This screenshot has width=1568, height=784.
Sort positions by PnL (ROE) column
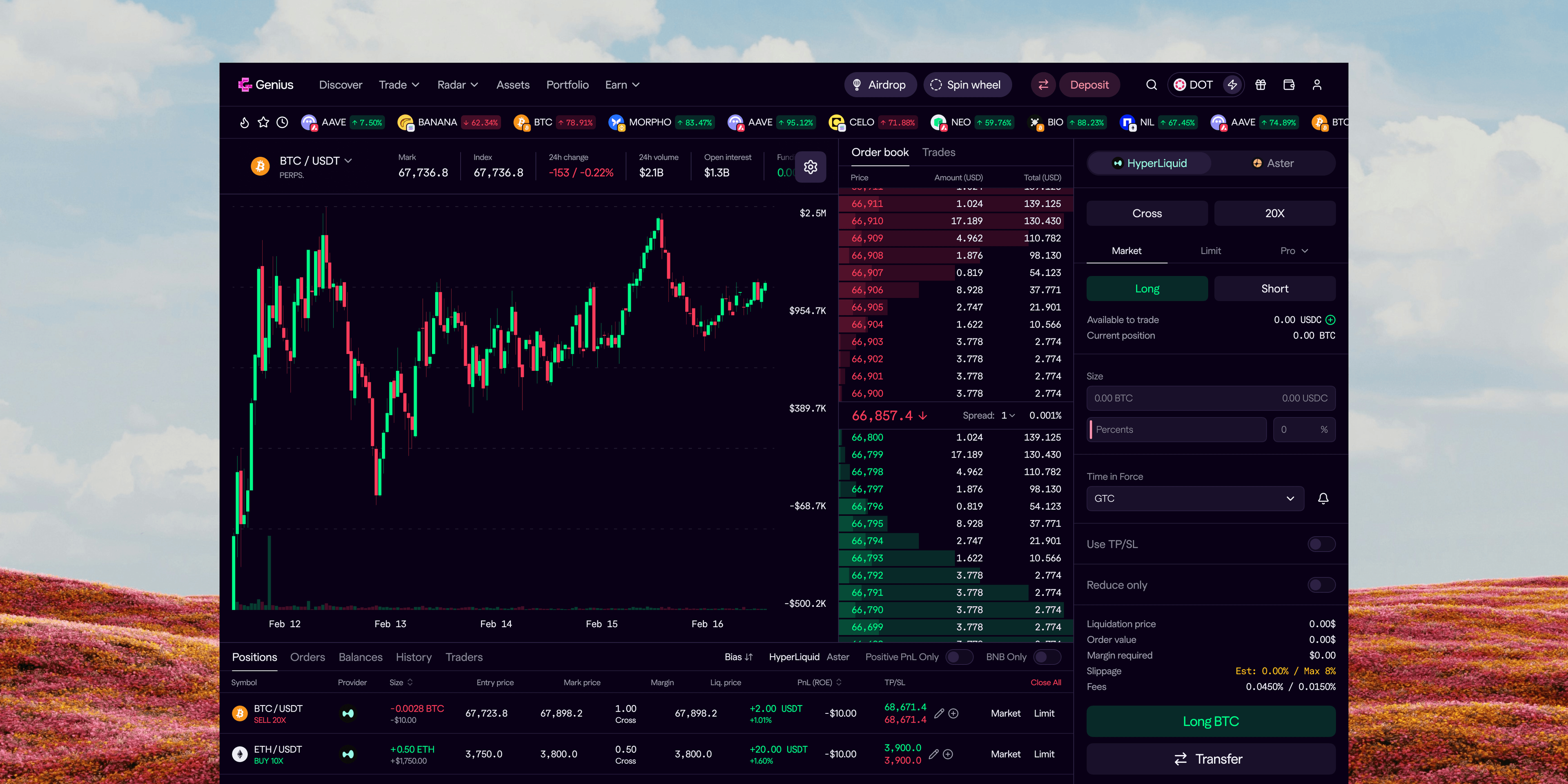819,682
